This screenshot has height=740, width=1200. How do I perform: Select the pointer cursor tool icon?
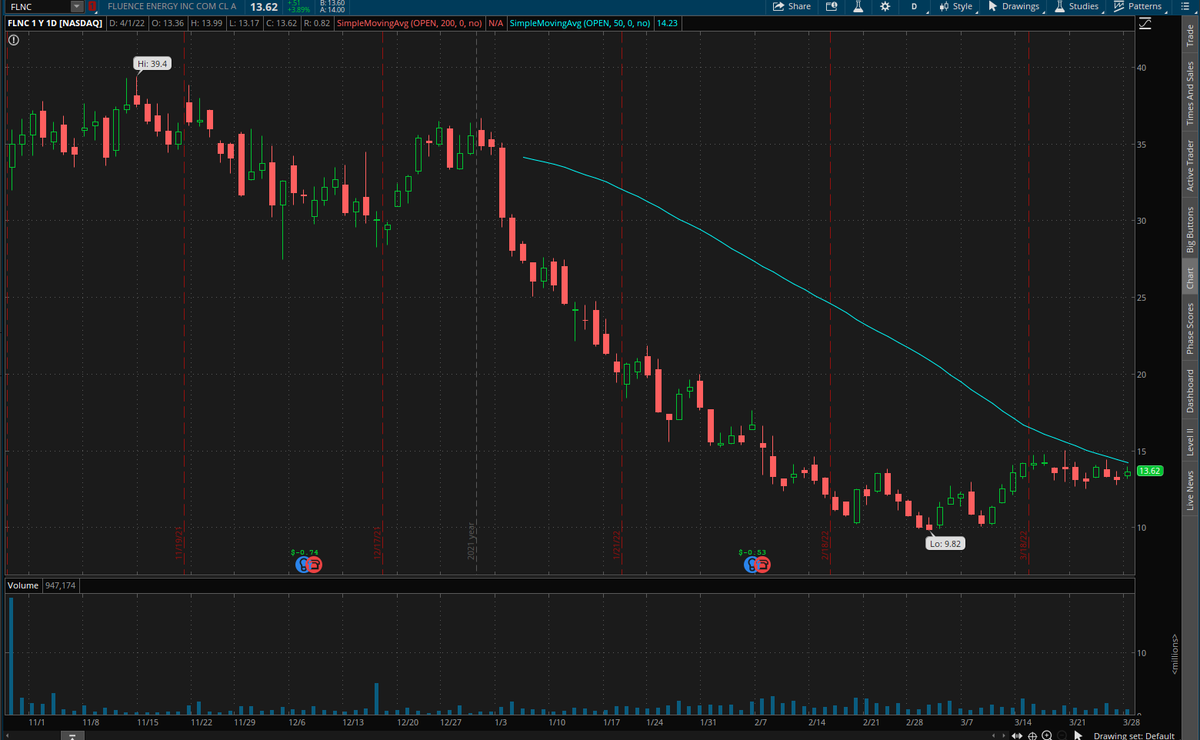click(1079, 735)
